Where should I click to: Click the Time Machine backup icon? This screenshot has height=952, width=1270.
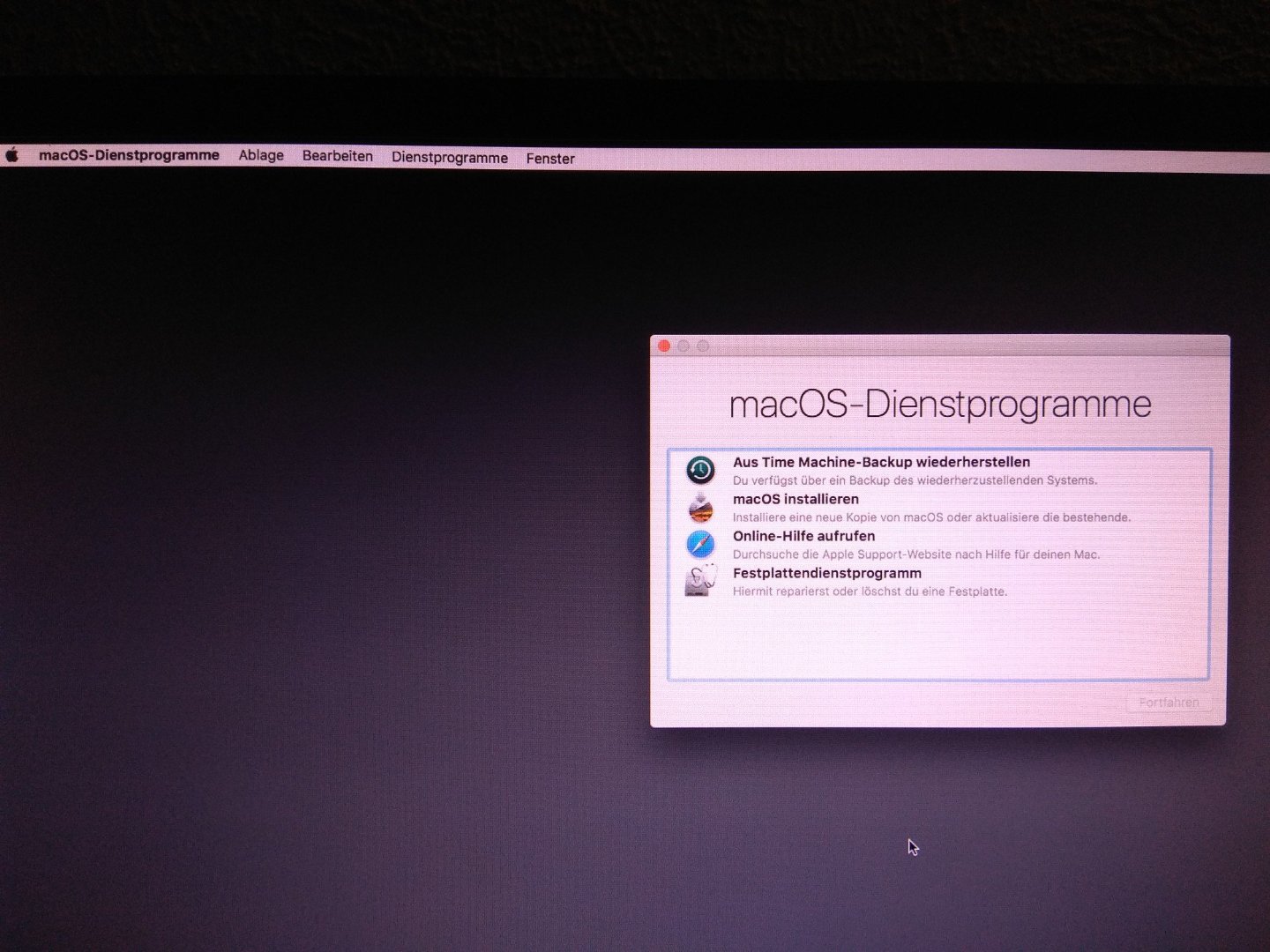(x=700, y=470)
